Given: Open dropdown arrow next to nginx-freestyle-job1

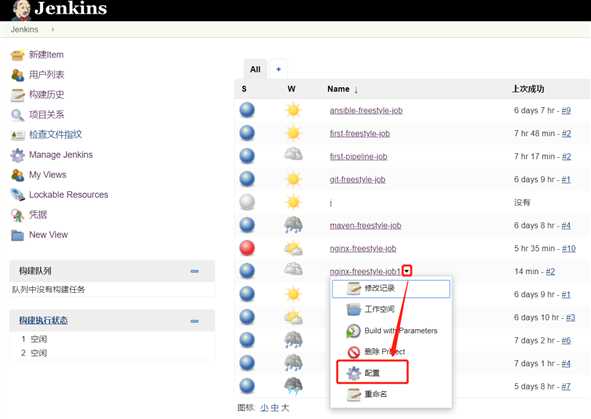Looking at the screenshot, I should coord(407,271).
